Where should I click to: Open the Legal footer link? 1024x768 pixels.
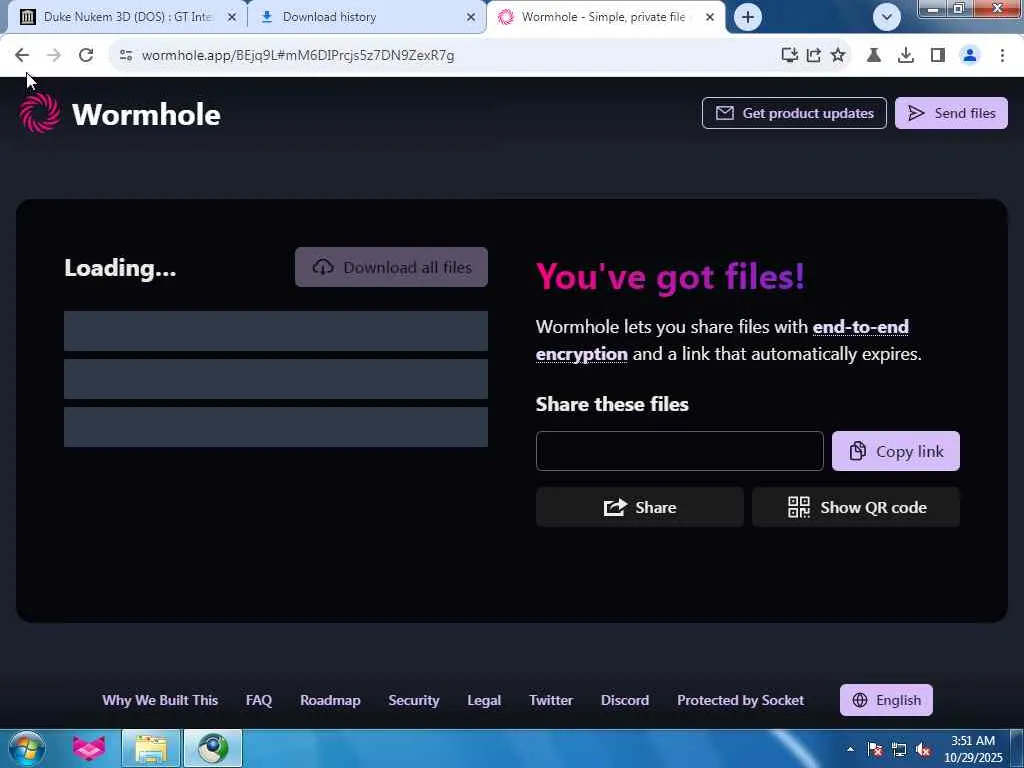point(484,700)
